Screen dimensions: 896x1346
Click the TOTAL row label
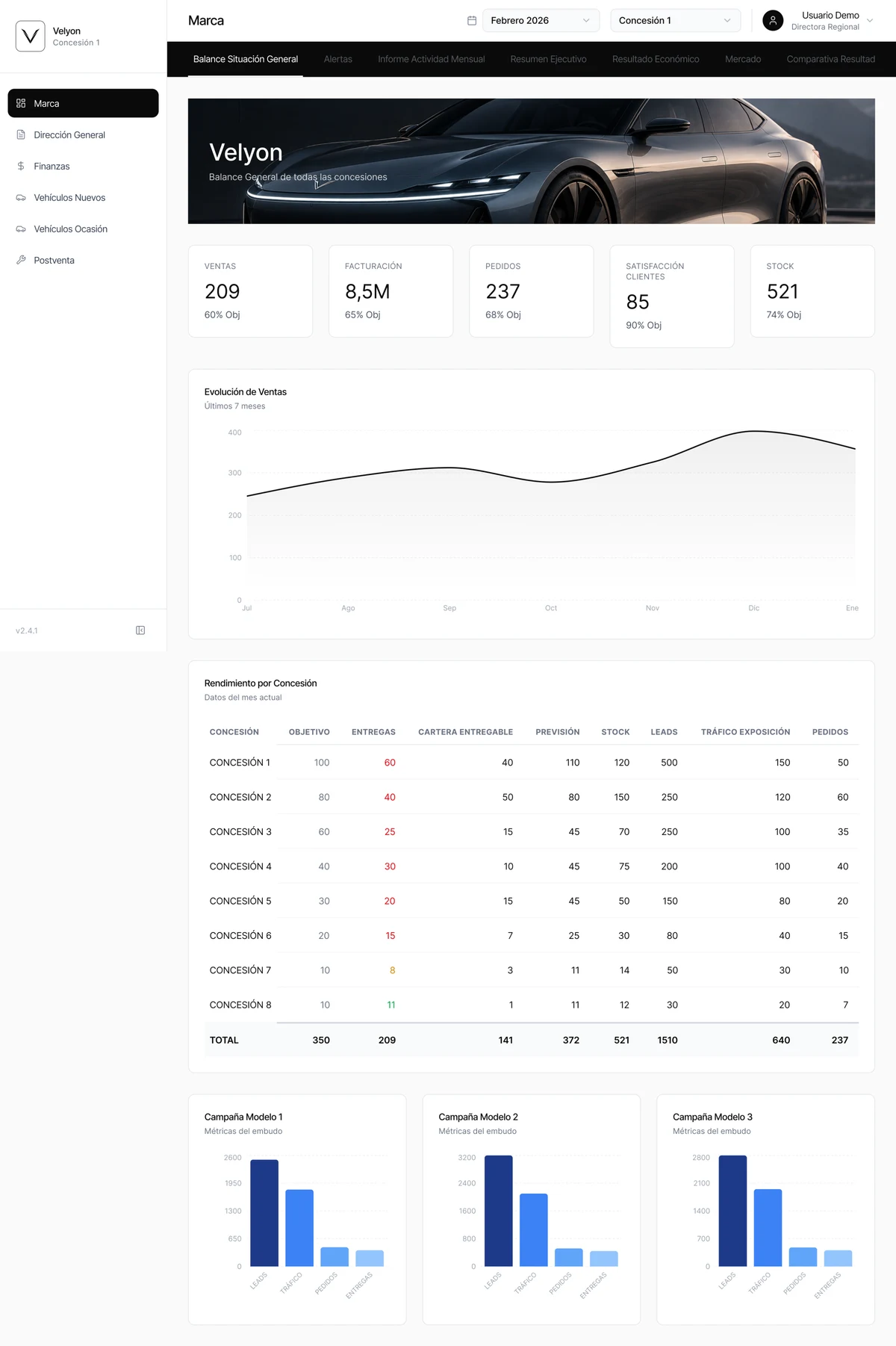tap(224, 1040)
